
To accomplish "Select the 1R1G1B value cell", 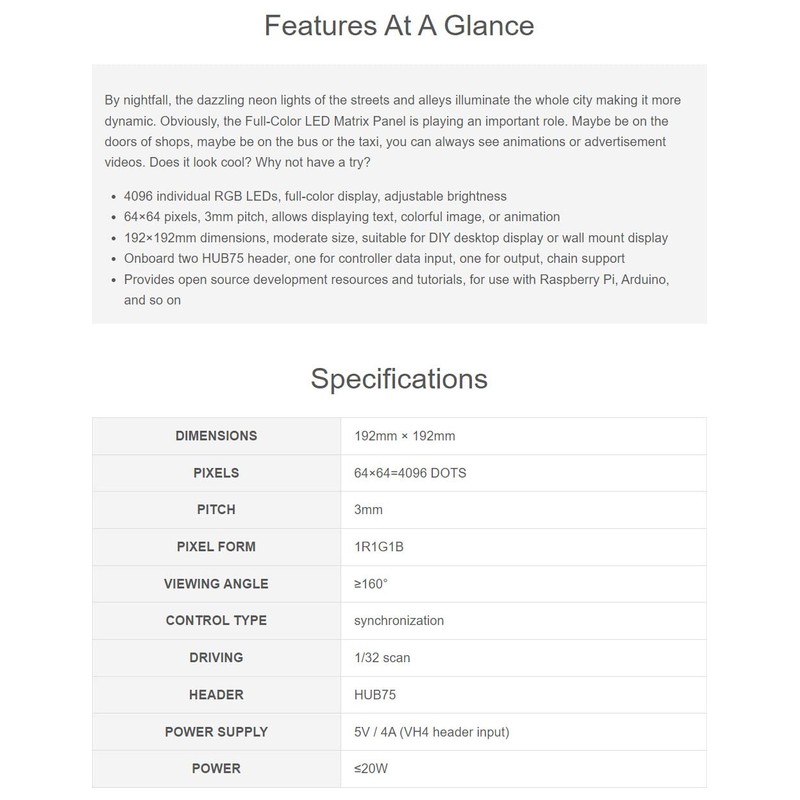I will tap(381, 547).
